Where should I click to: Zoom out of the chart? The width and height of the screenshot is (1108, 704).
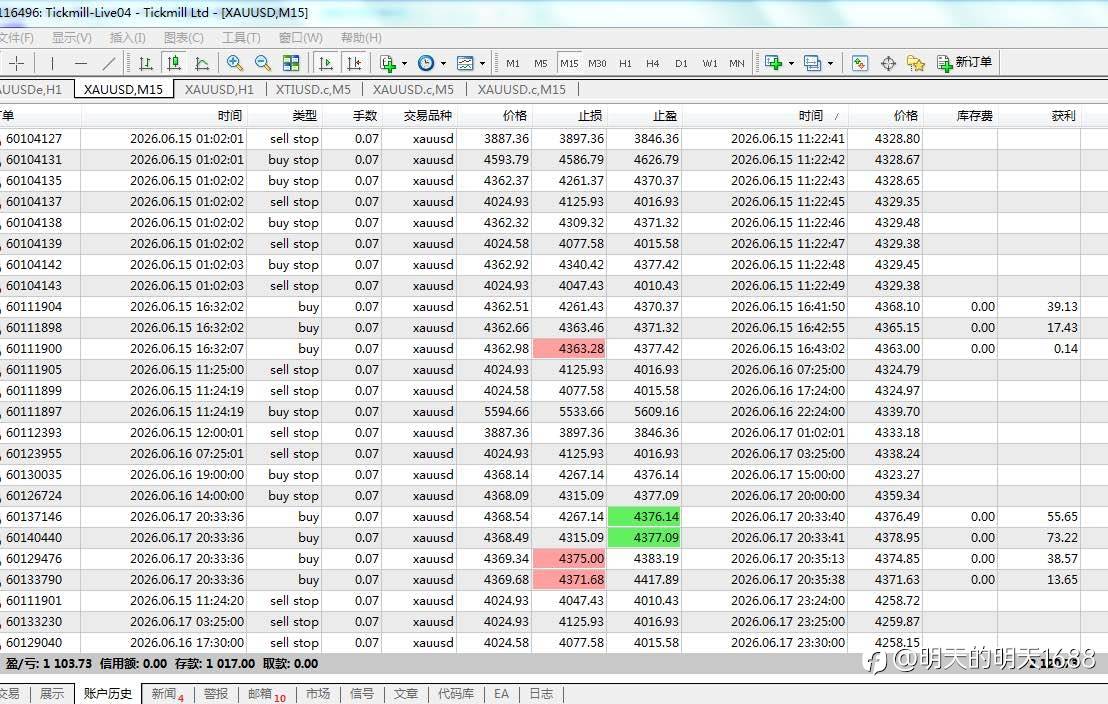click(x=263, y=63)
